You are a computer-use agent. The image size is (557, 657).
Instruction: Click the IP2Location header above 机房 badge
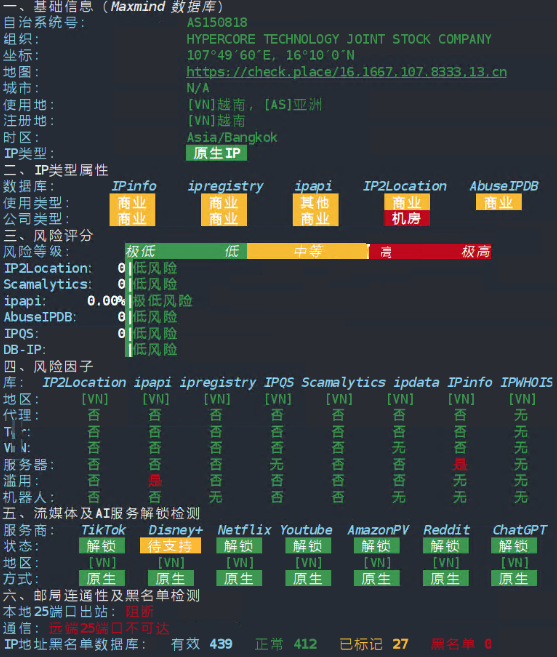coord(404,186)
